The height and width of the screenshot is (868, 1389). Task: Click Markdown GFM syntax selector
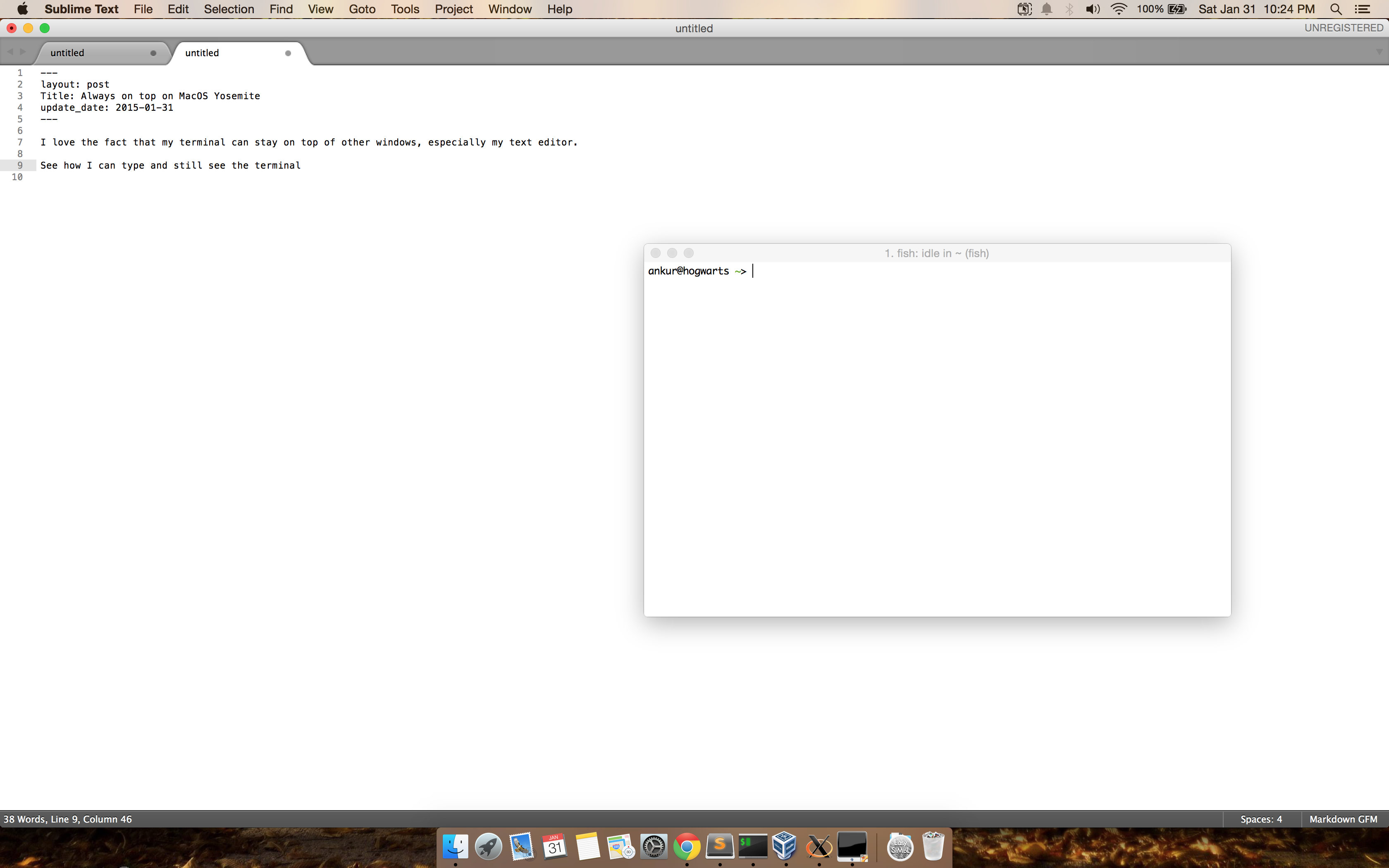pos(1343,819)
